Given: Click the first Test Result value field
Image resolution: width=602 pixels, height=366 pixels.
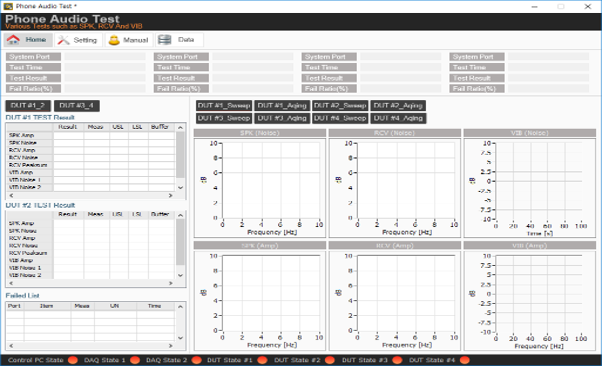Looking at the screenshot, I should (105, 78).
